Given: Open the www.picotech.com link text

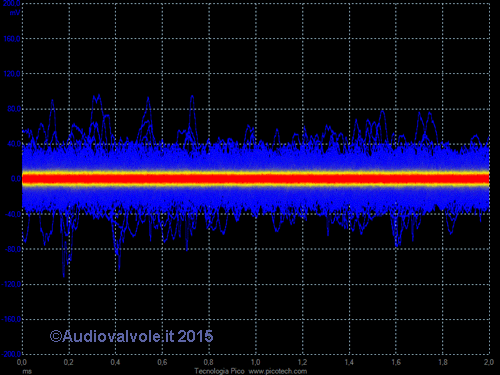Looking at the screenshot, I should pyautogui.click(x=278, y=371).
